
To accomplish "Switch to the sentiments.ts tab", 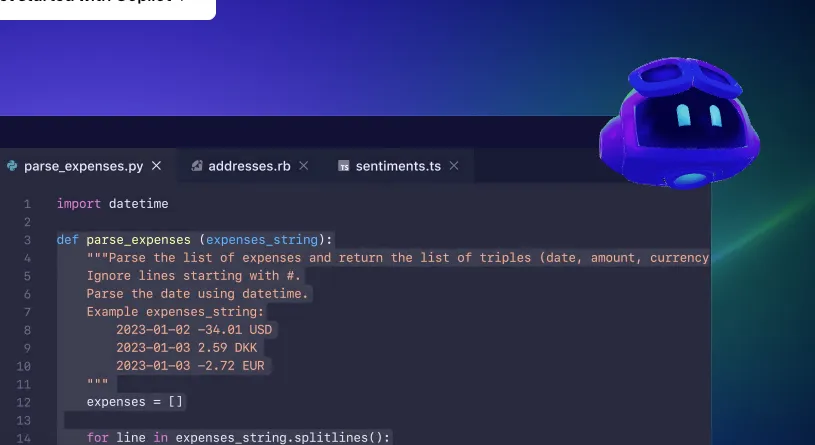I will click(398, 166).
